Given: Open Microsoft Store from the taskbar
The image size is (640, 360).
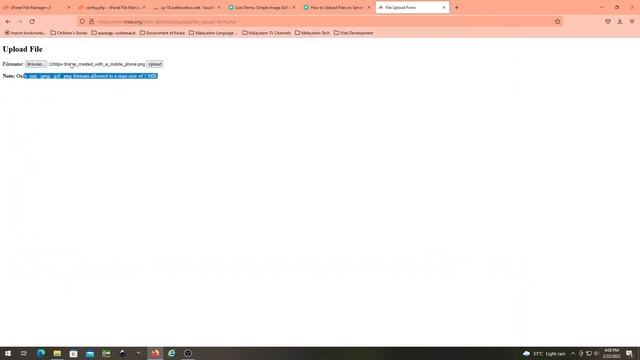Looking at the screenshot, I should (73, 353).
